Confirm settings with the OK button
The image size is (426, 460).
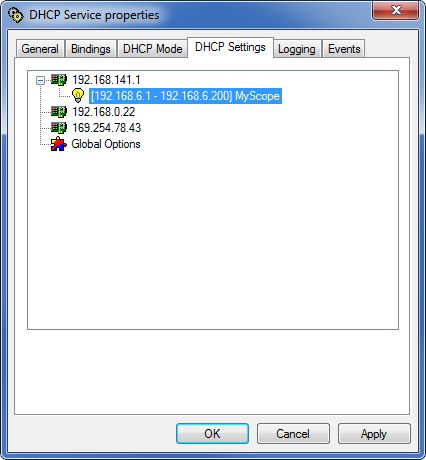[x=212, y=434]
